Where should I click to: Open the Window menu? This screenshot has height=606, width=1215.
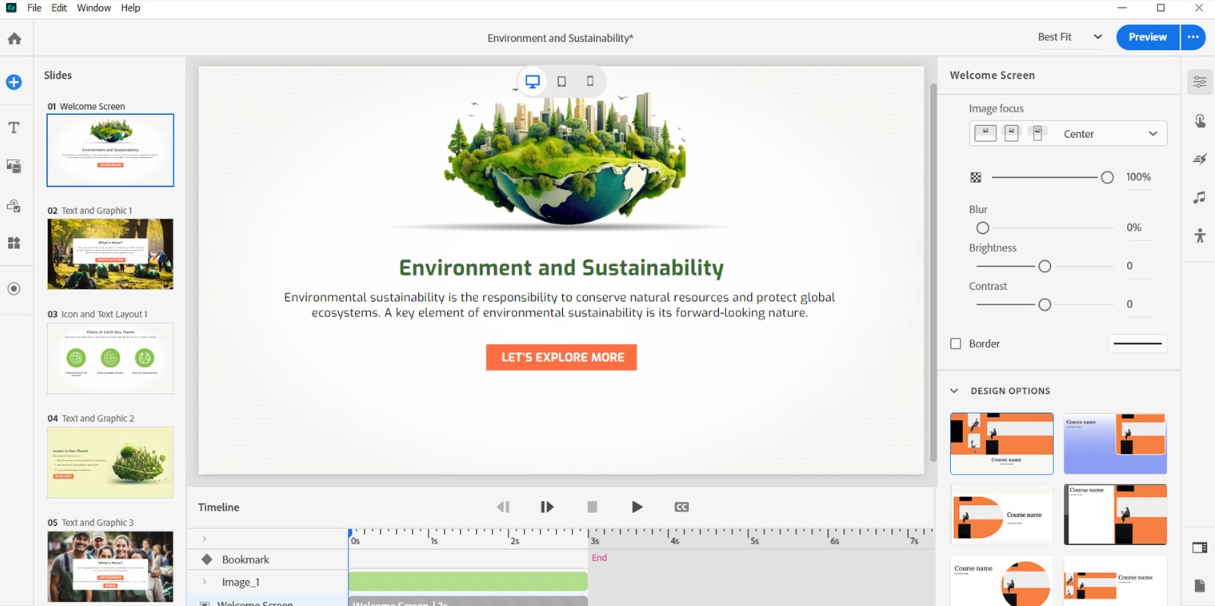[94, 8]
